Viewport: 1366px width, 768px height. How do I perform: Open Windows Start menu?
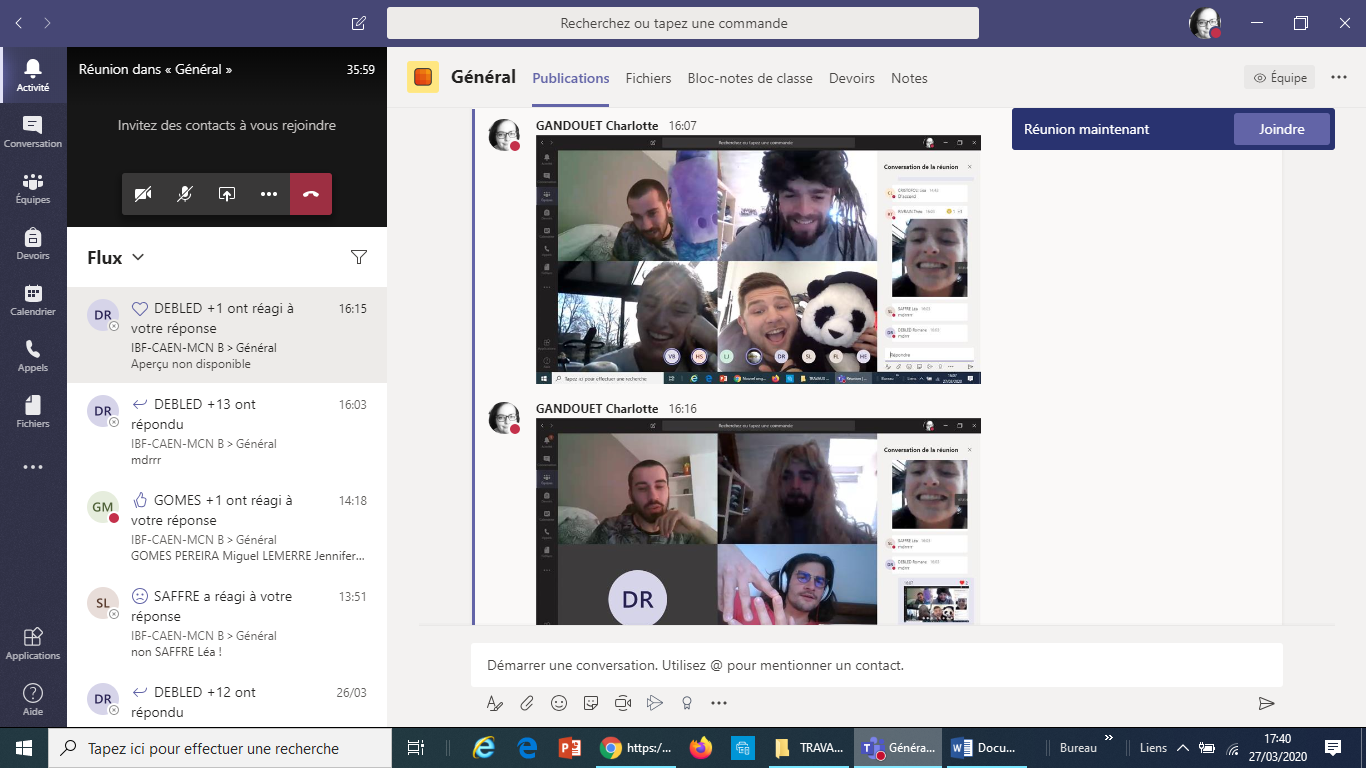[x=24, y=747]
